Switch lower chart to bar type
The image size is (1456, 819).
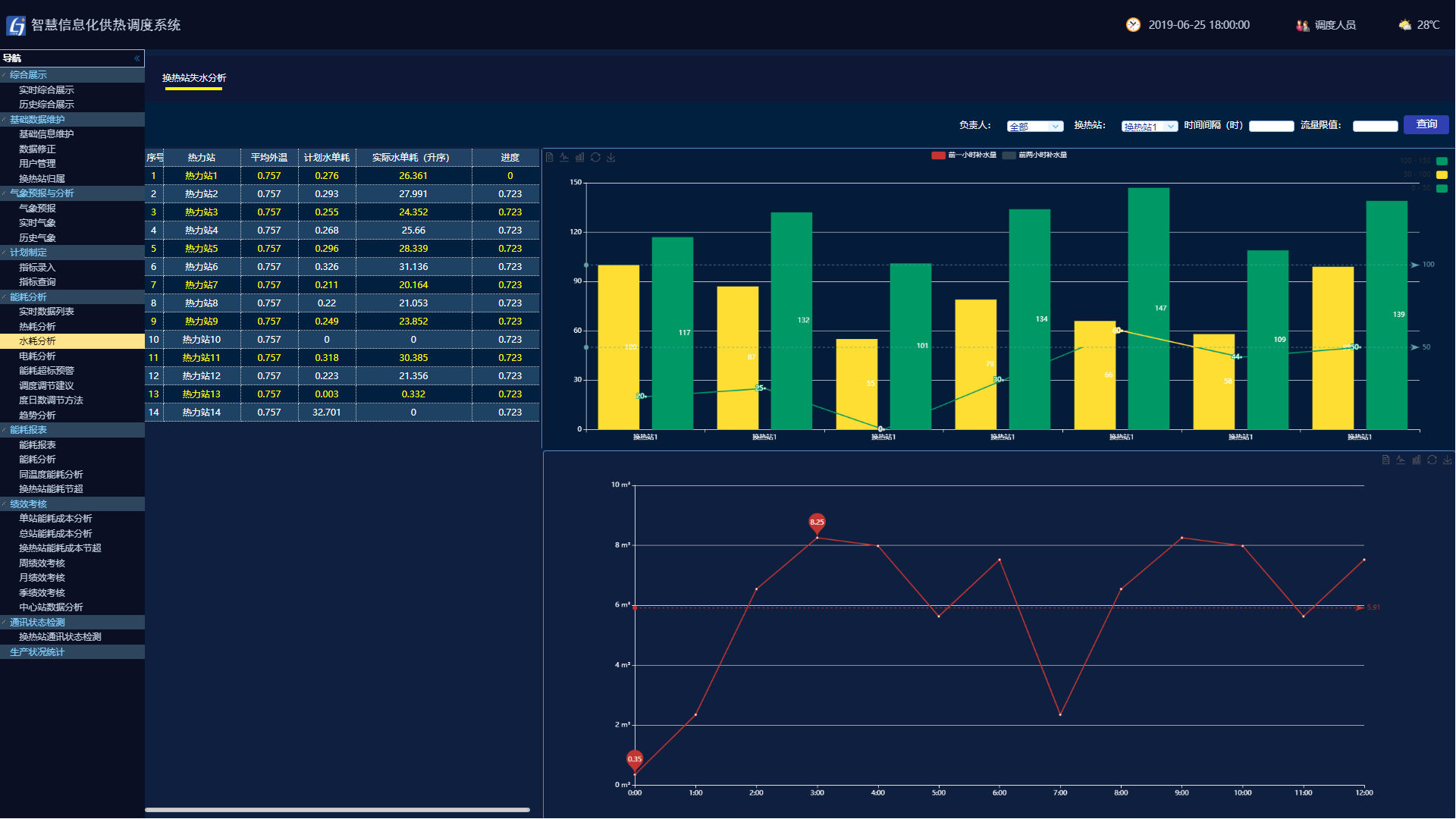1417,460
